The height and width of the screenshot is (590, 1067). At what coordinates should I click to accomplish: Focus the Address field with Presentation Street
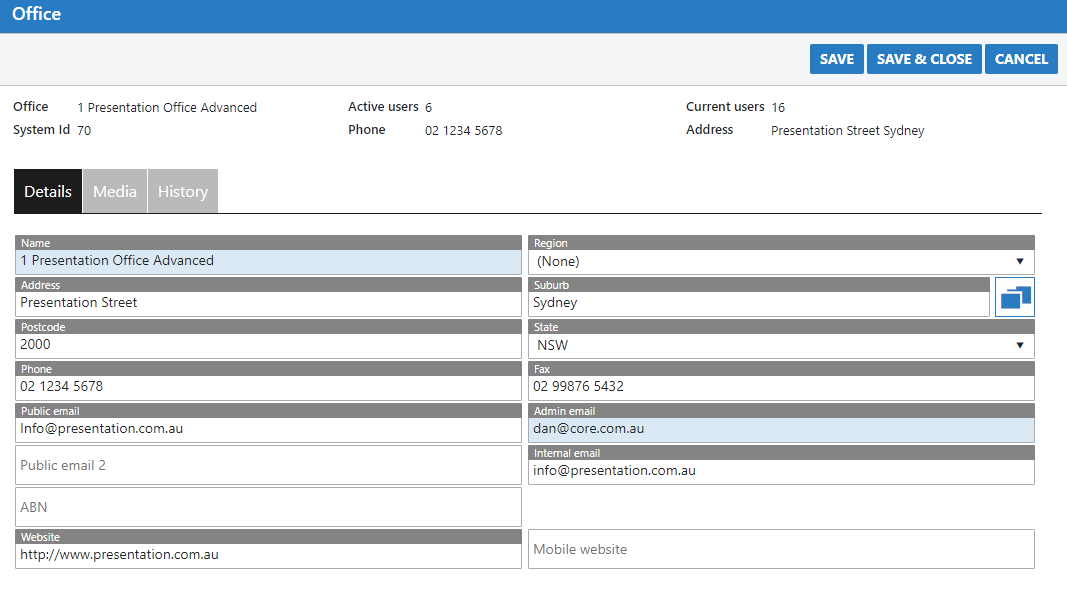[268, 303]
